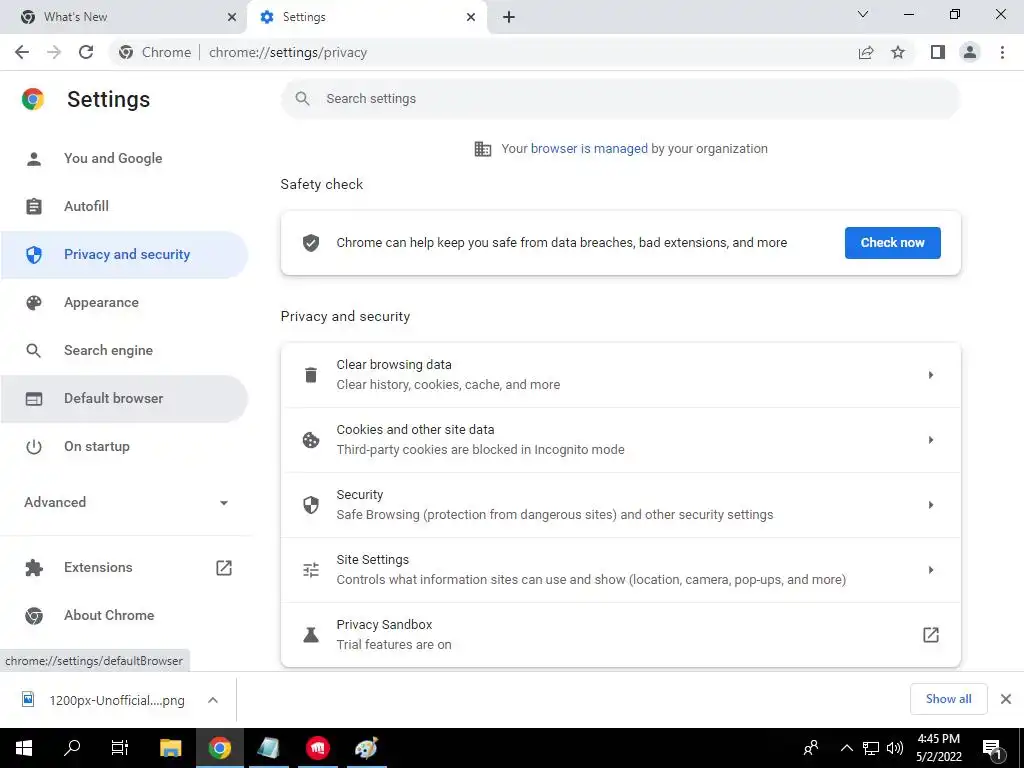Click the browser back arrow

pyautogui.click(x=22, y=52)
